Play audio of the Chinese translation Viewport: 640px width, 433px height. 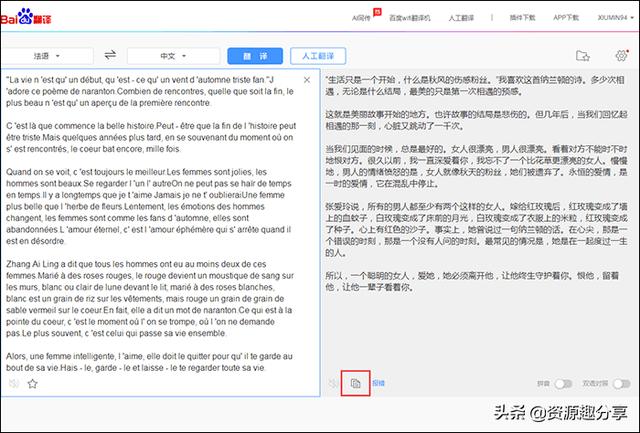[x=333, y=383]
